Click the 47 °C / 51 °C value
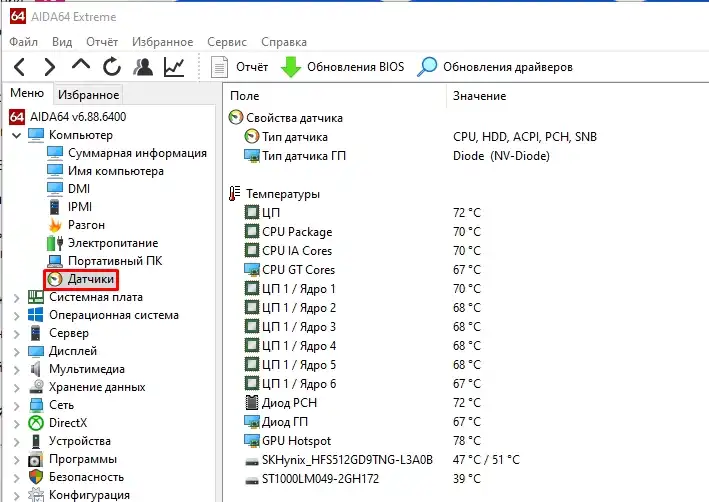Image resolution: width=709 pixels, height=502 pixels. coord(486,459)
